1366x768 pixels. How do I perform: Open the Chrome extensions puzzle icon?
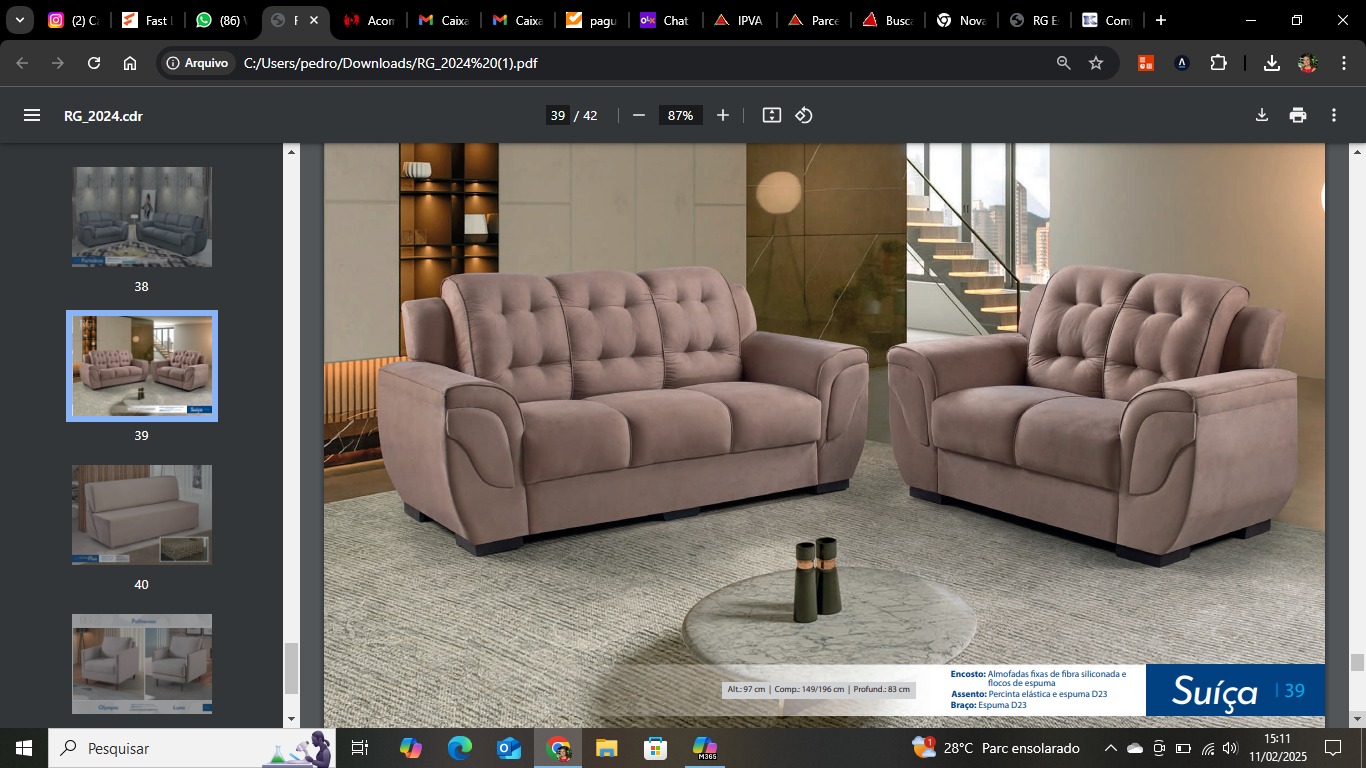(x=1218, y=63)
